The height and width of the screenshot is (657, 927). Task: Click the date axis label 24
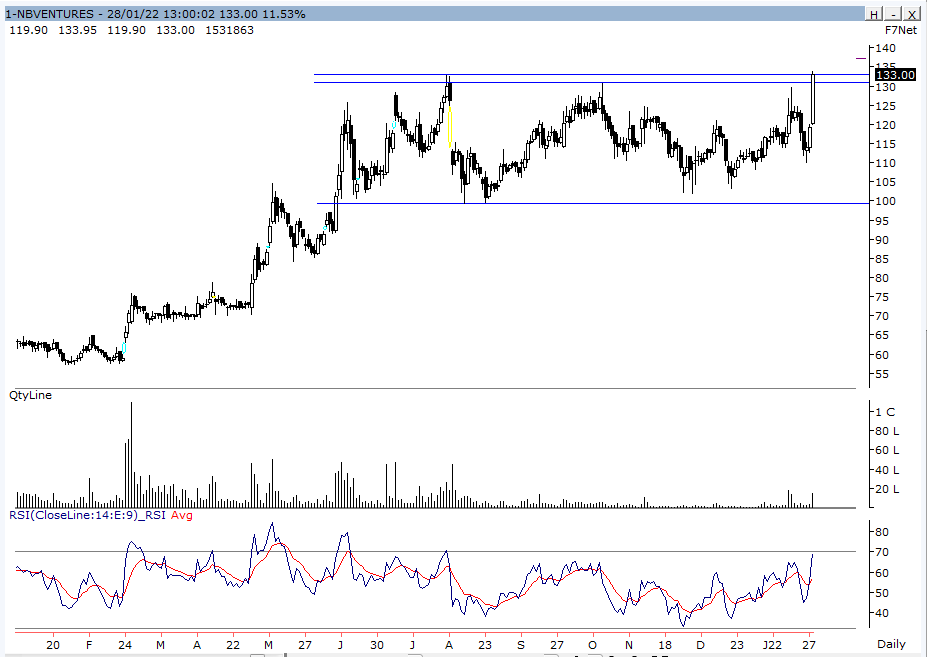(125, 645)
